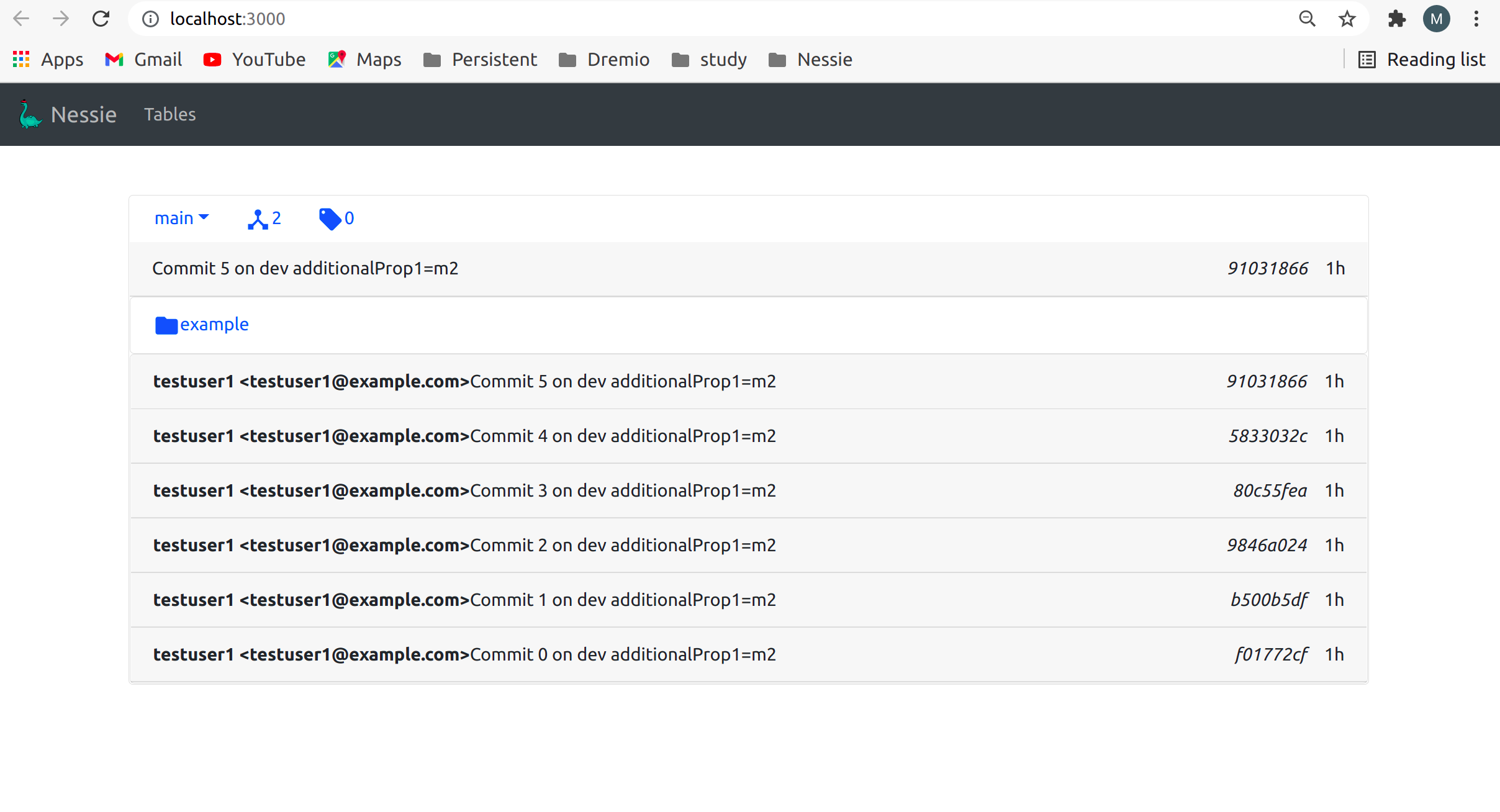The width and height of the screenshot is (1500, 812).
Task: Open the browser extensions puzzle icon
Action: 1398,19
